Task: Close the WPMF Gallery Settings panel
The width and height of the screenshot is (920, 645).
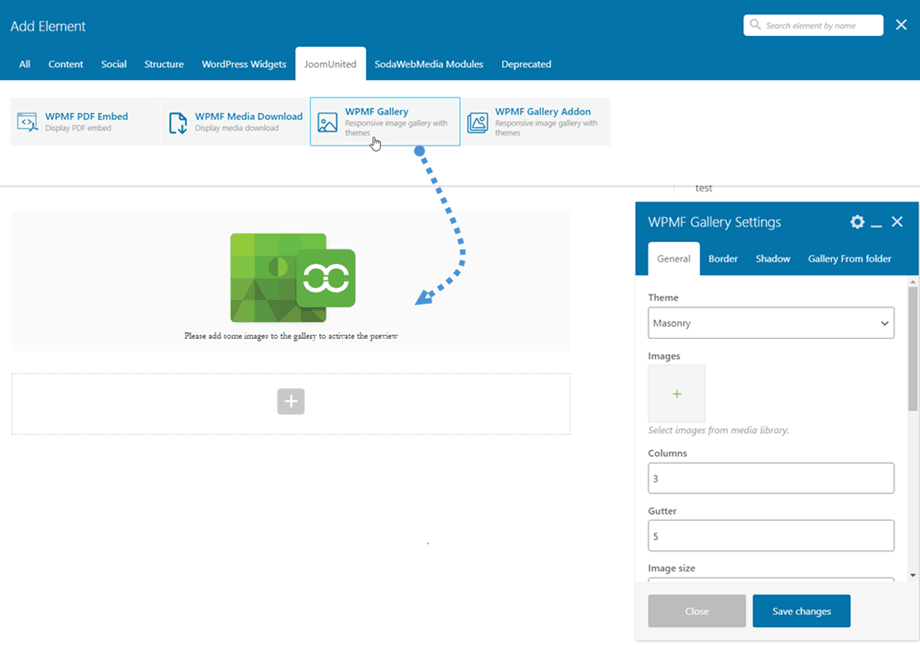Action: click(x=897, y=222)
